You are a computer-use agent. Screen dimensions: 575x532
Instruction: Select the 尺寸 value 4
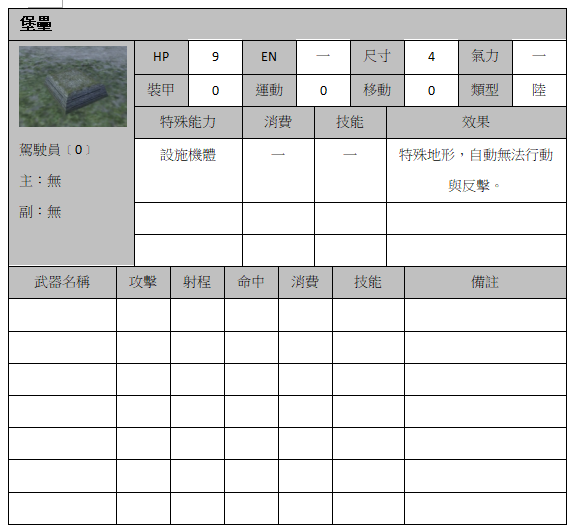[431, 57]
